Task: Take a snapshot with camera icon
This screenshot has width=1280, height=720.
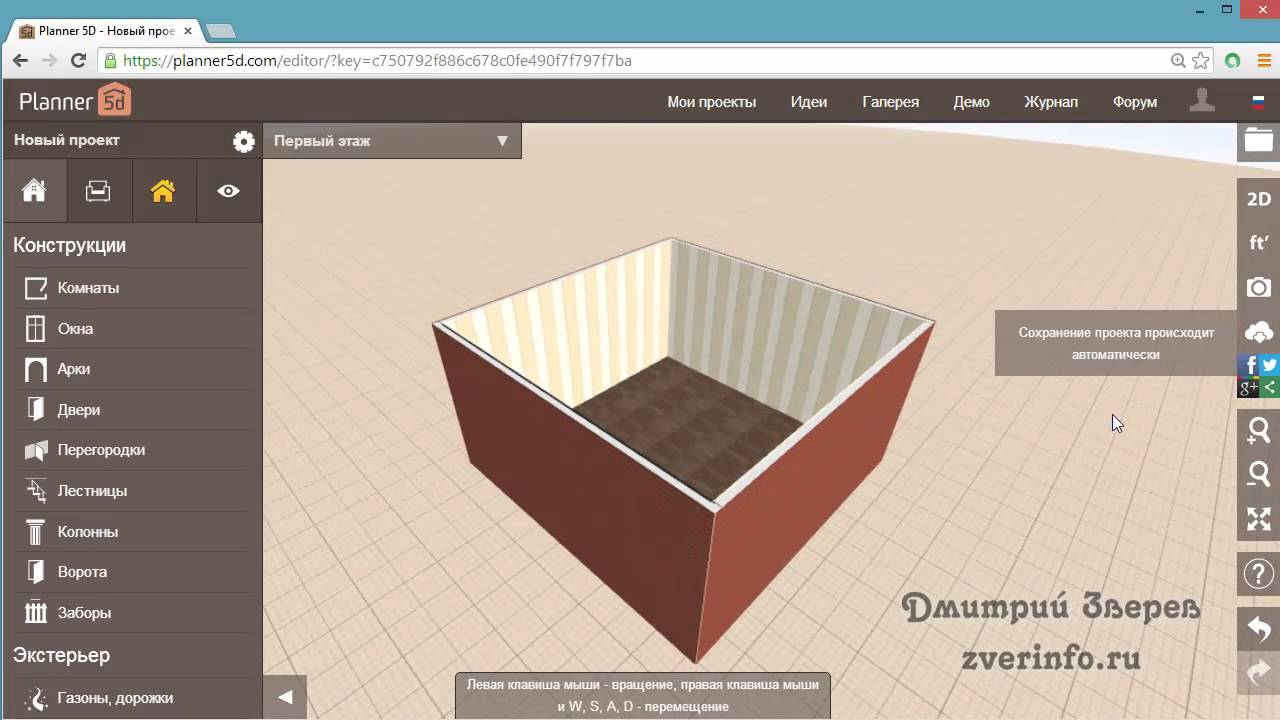Action: point(1259,288)
